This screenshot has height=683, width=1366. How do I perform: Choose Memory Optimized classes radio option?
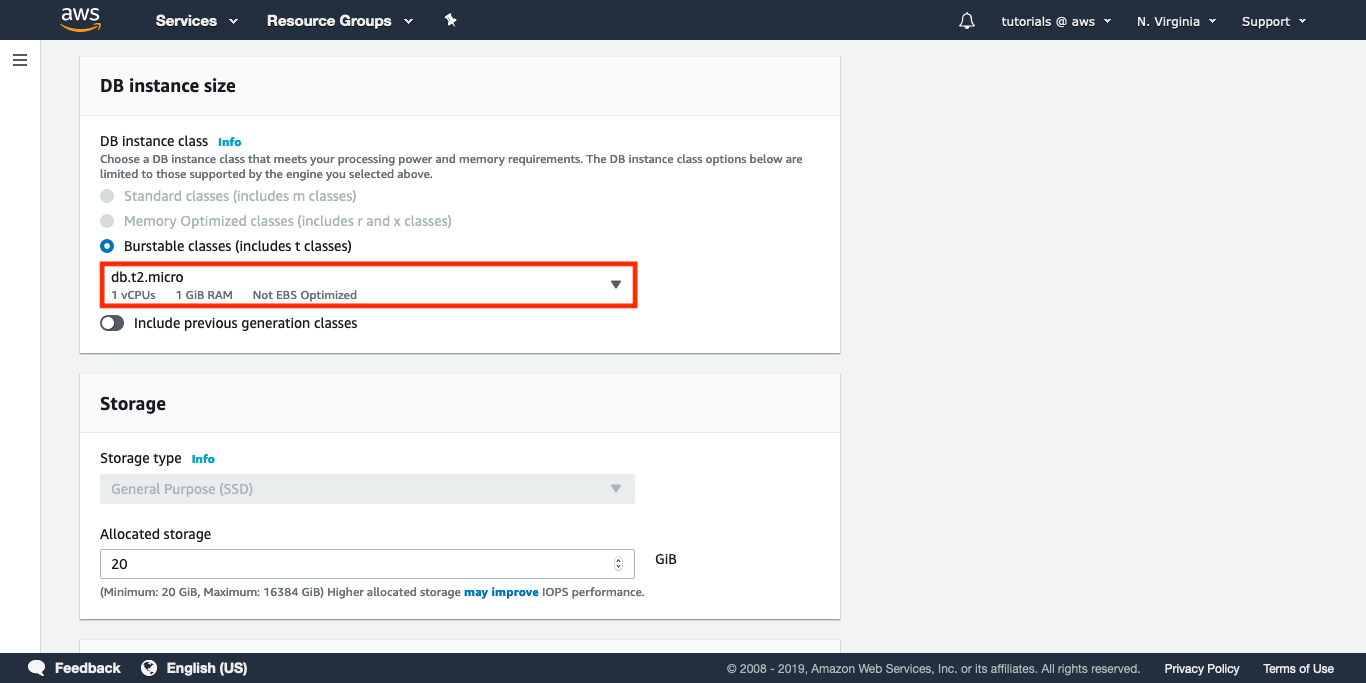point(107,221)
